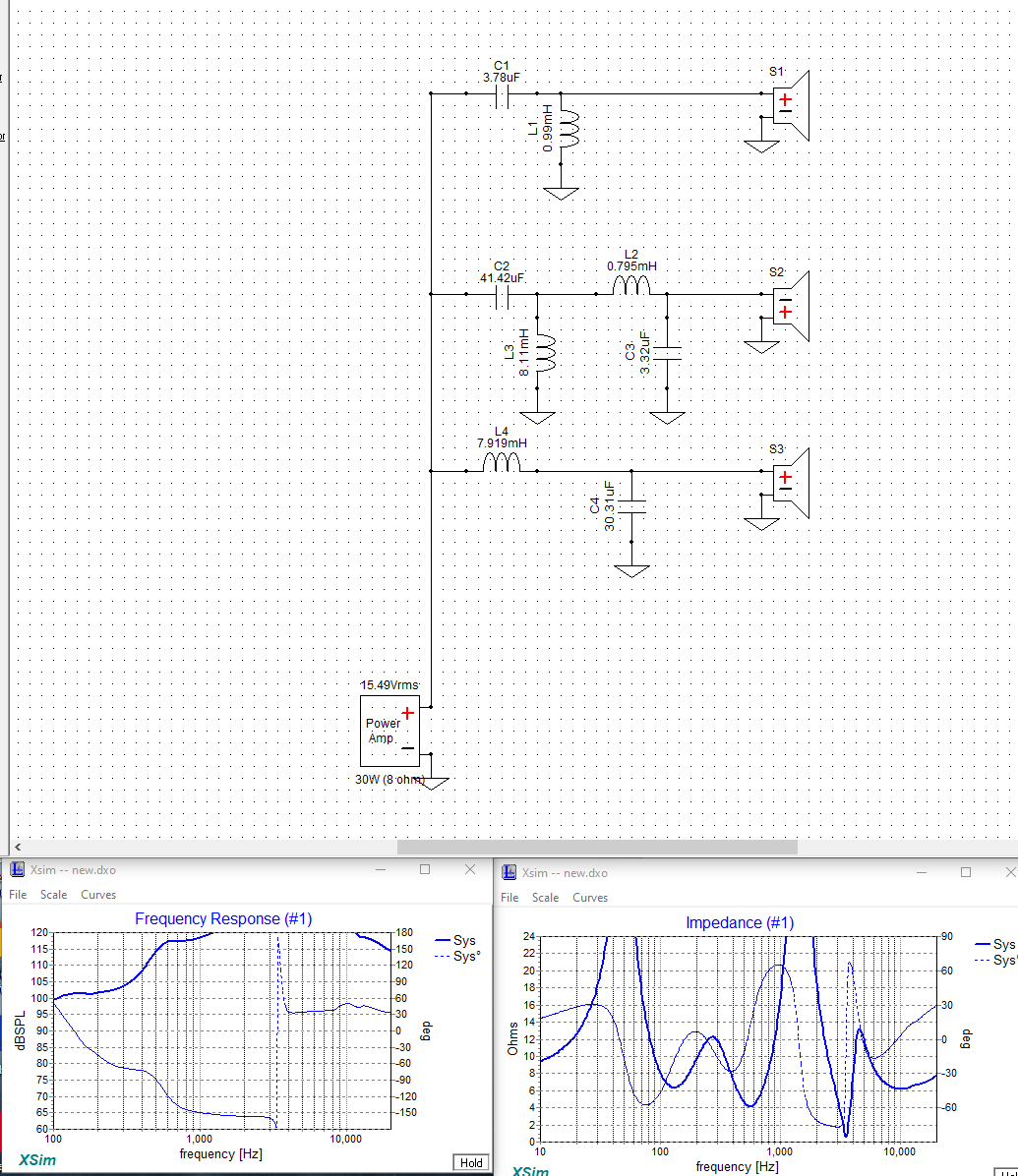1018x1176 pixels.
Task: Click the solid Sys legend entry in Frequency Response
Action: click(x=455, y=940)
